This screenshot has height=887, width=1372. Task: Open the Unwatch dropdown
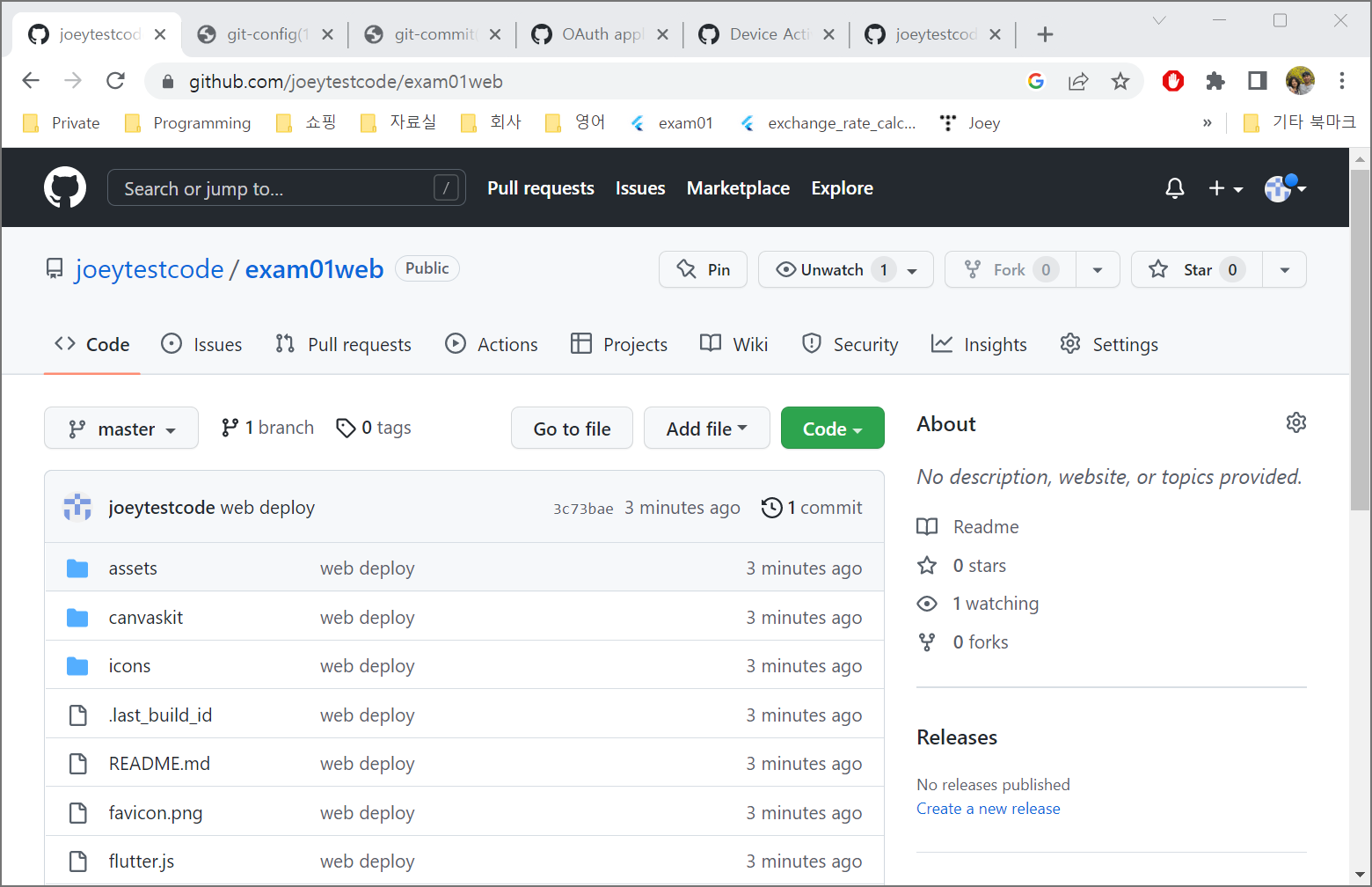pos(845,269)
